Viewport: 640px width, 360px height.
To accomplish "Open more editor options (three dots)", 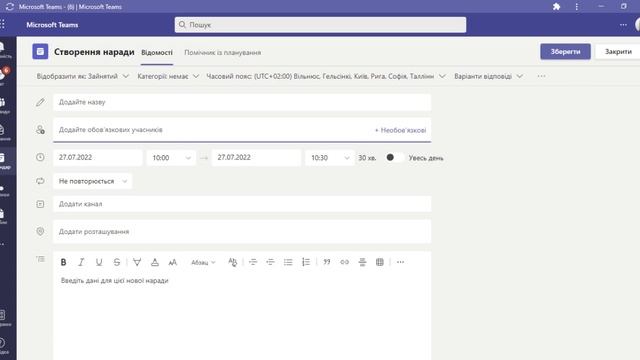I will [x=400, y=262].
